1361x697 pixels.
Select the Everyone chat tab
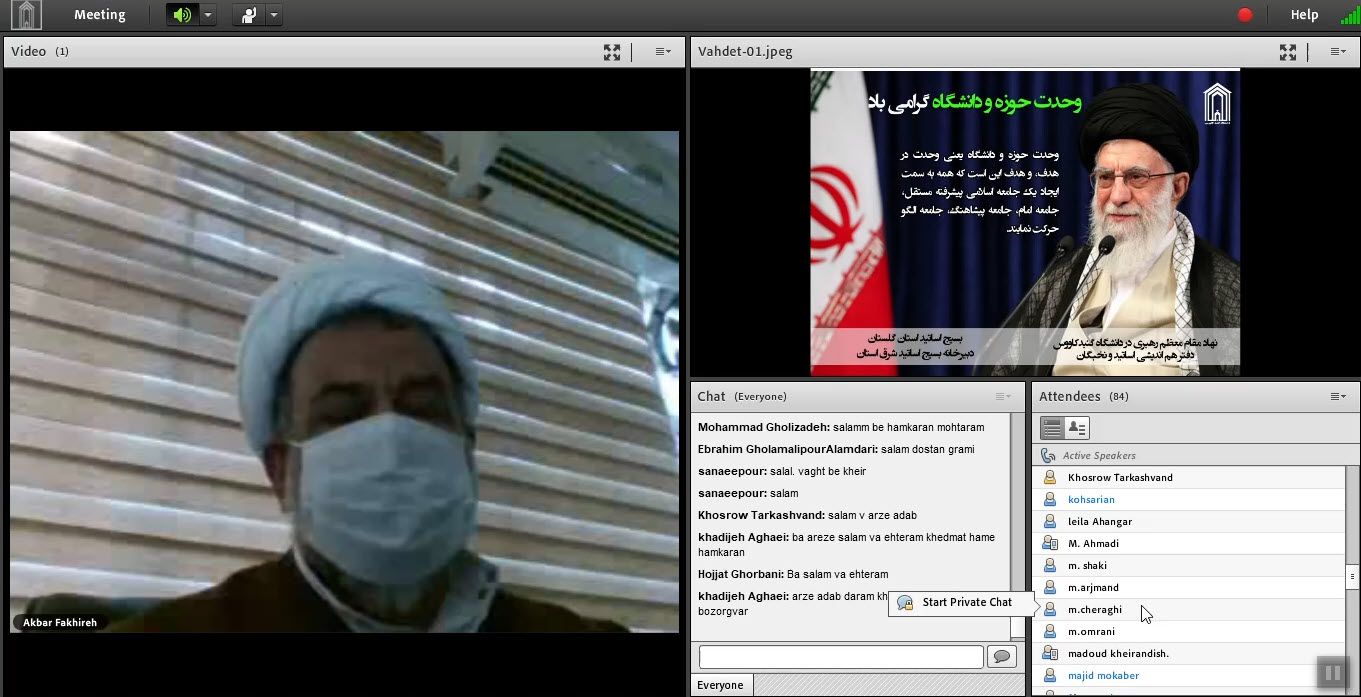tap(720, 686)
